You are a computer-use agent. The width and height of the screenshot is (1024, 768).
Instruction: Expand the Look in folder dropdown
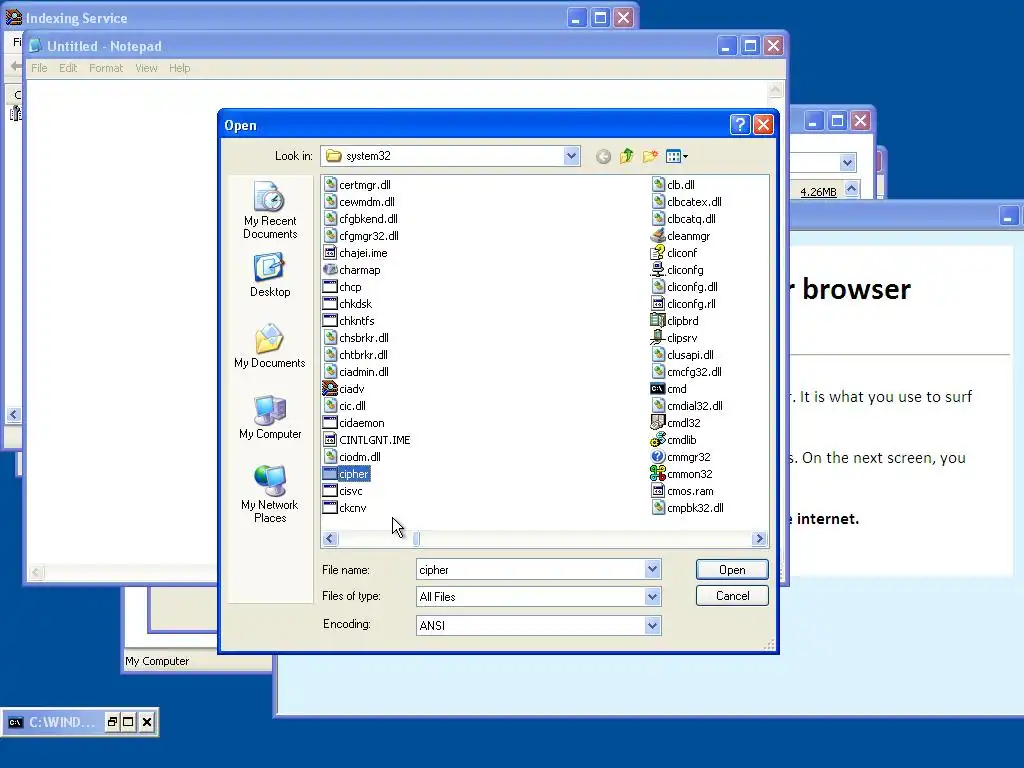571,156
